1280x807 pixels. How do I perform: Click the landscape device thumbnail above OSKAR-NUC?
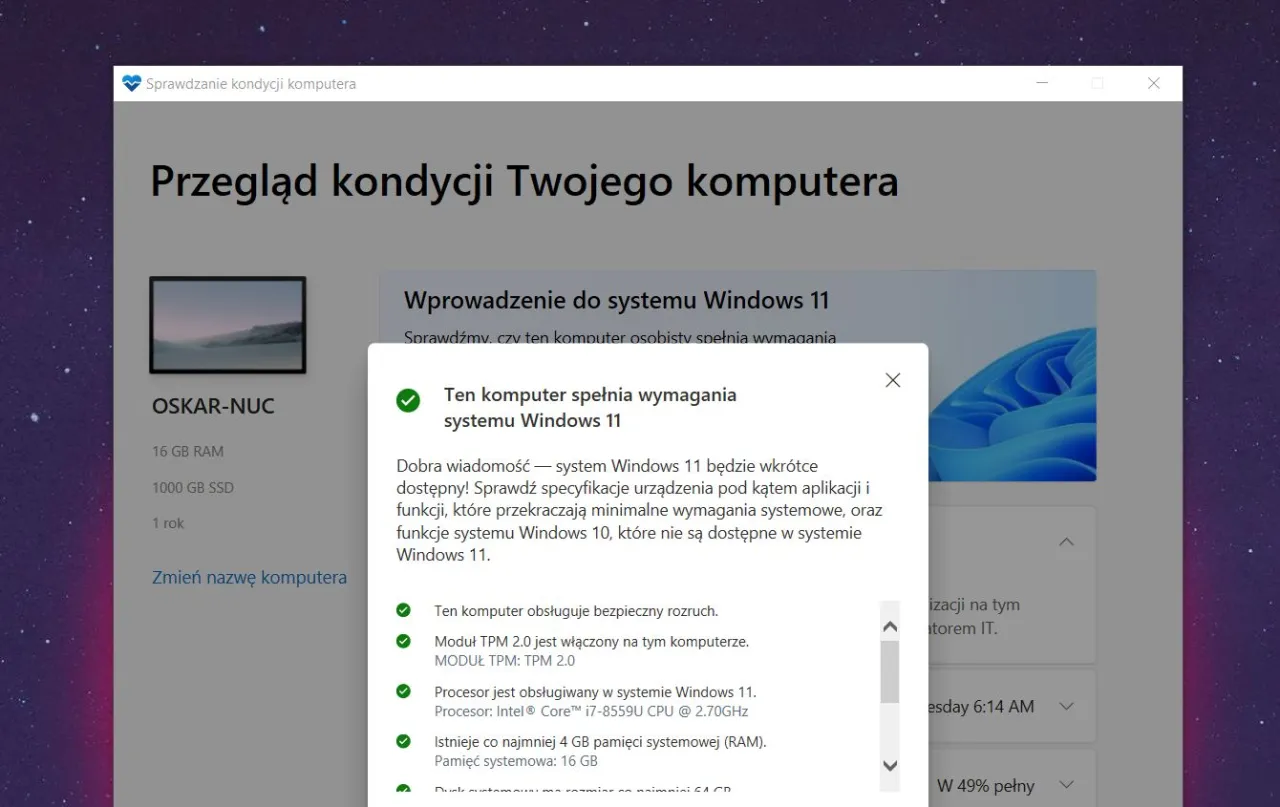pyautogui.click(x=227, y=324)
